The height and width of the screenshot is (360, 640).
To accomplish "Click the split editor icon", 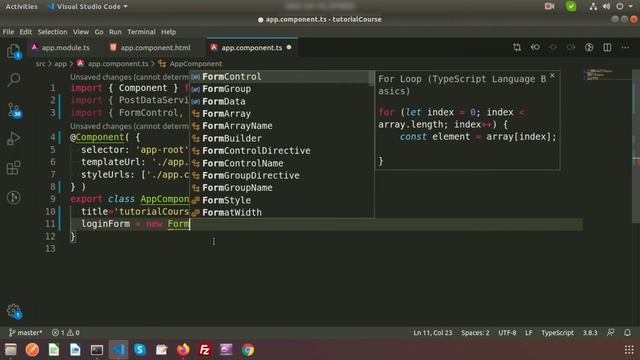I will [607, 47].
